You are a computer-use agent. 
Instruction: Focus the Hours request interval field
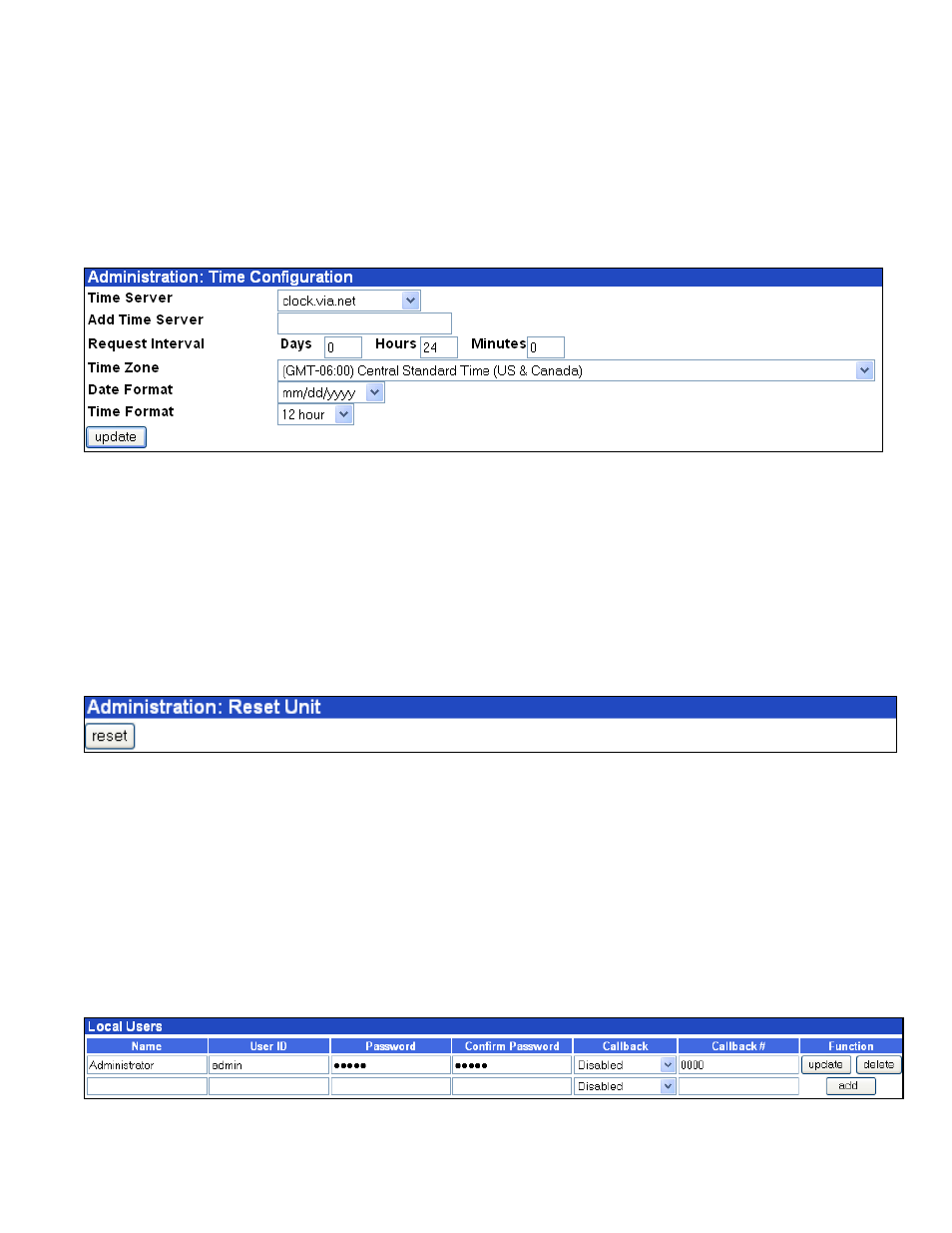pos(439,347)
